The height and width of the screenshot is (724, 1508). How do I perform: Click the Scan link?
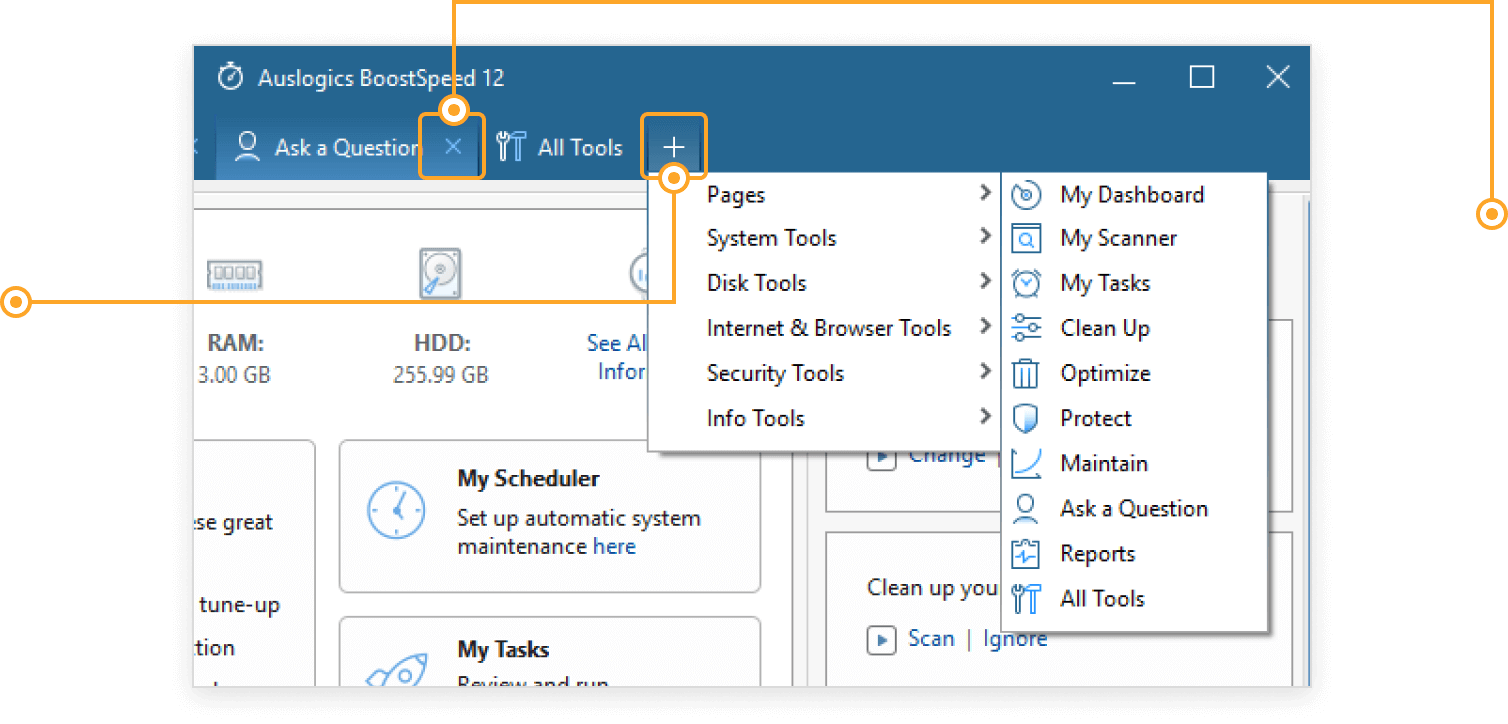(931, 639)
